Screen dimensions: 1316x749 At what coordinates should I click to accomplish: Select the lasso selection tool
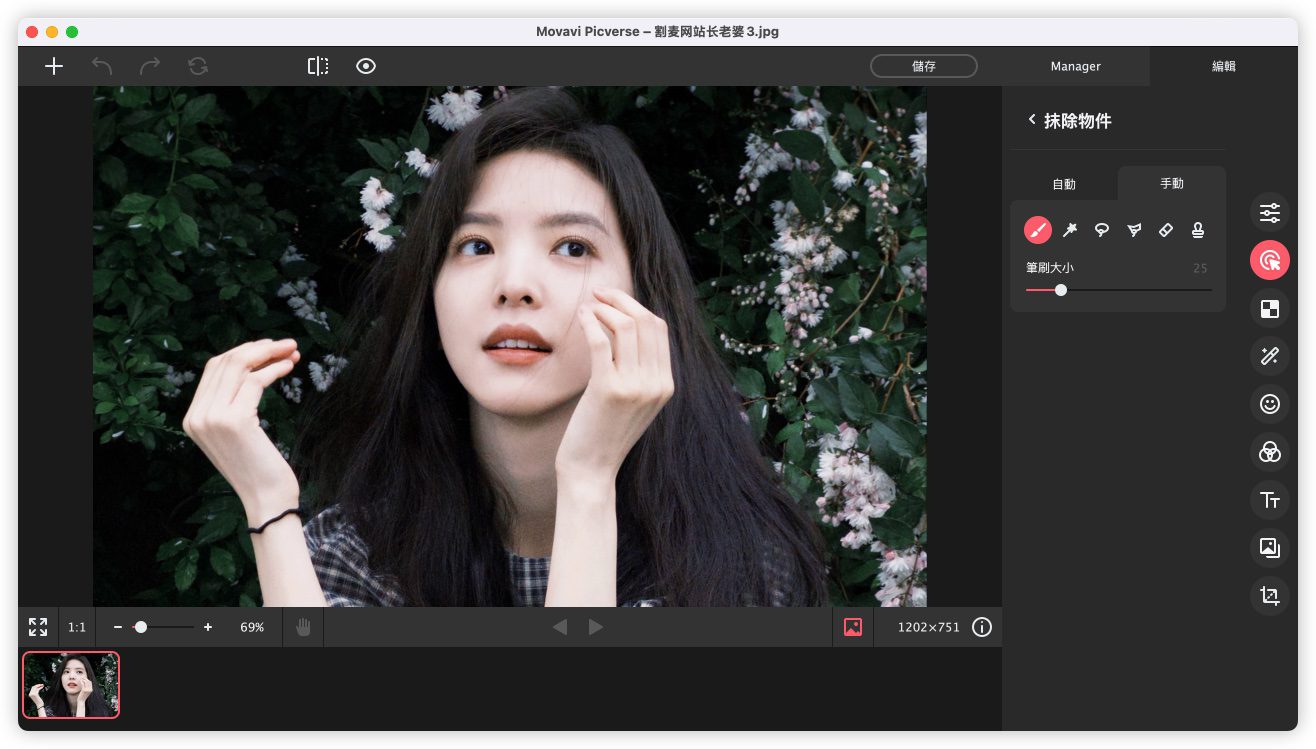1102,231
